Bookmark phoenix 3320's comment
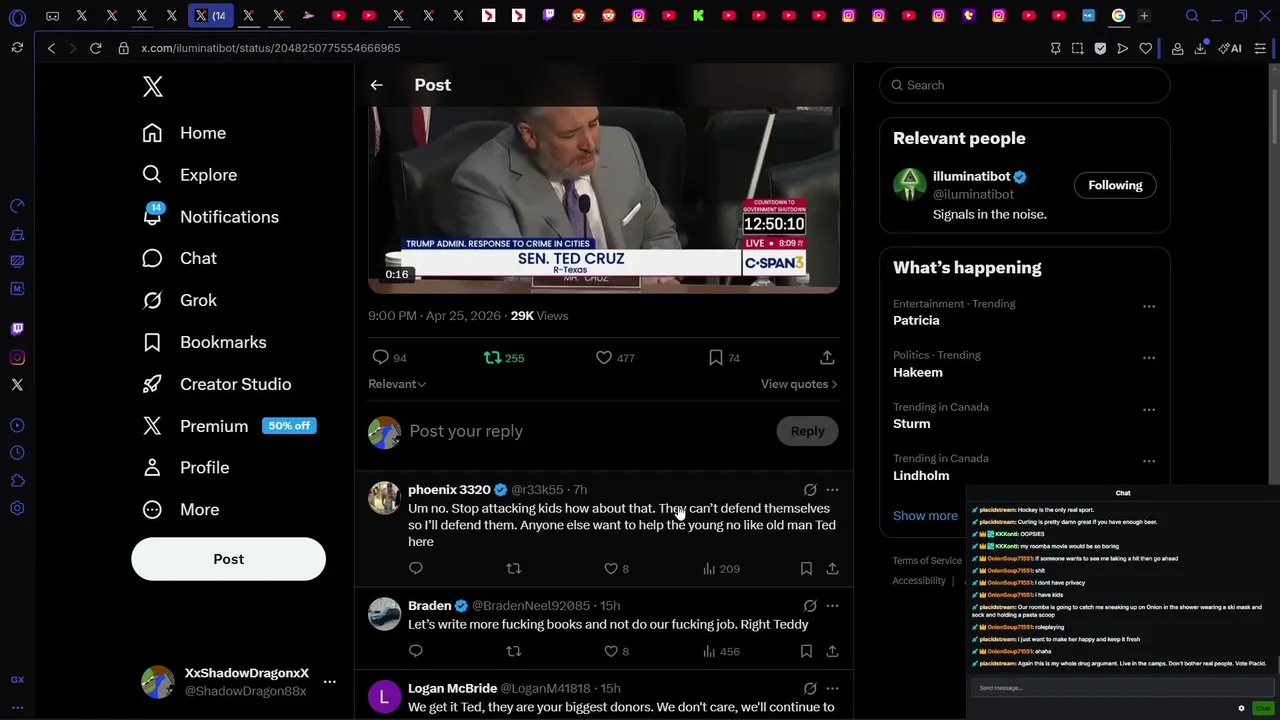Image resolution: width=1280 pixels, height=720 pixels. point(806,568)
